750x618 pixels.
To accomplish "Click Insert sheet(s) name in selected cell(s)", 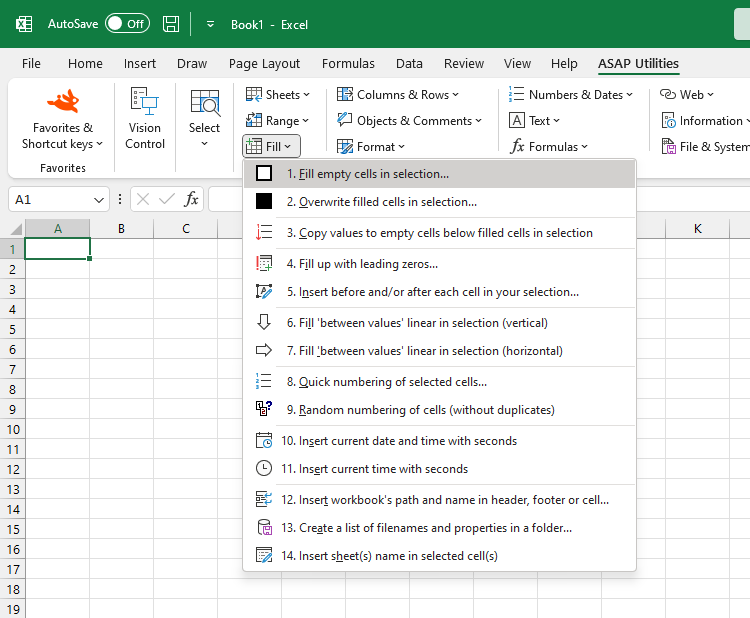I will (x=398, y=556).
